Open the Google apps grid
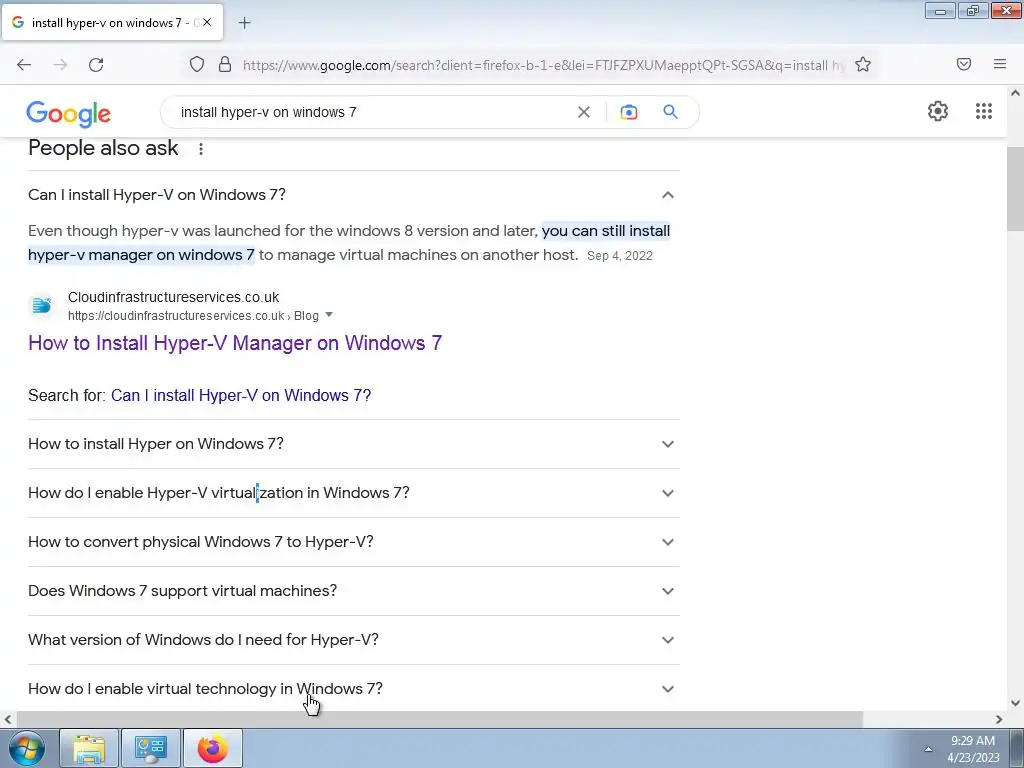 (984, 111)
